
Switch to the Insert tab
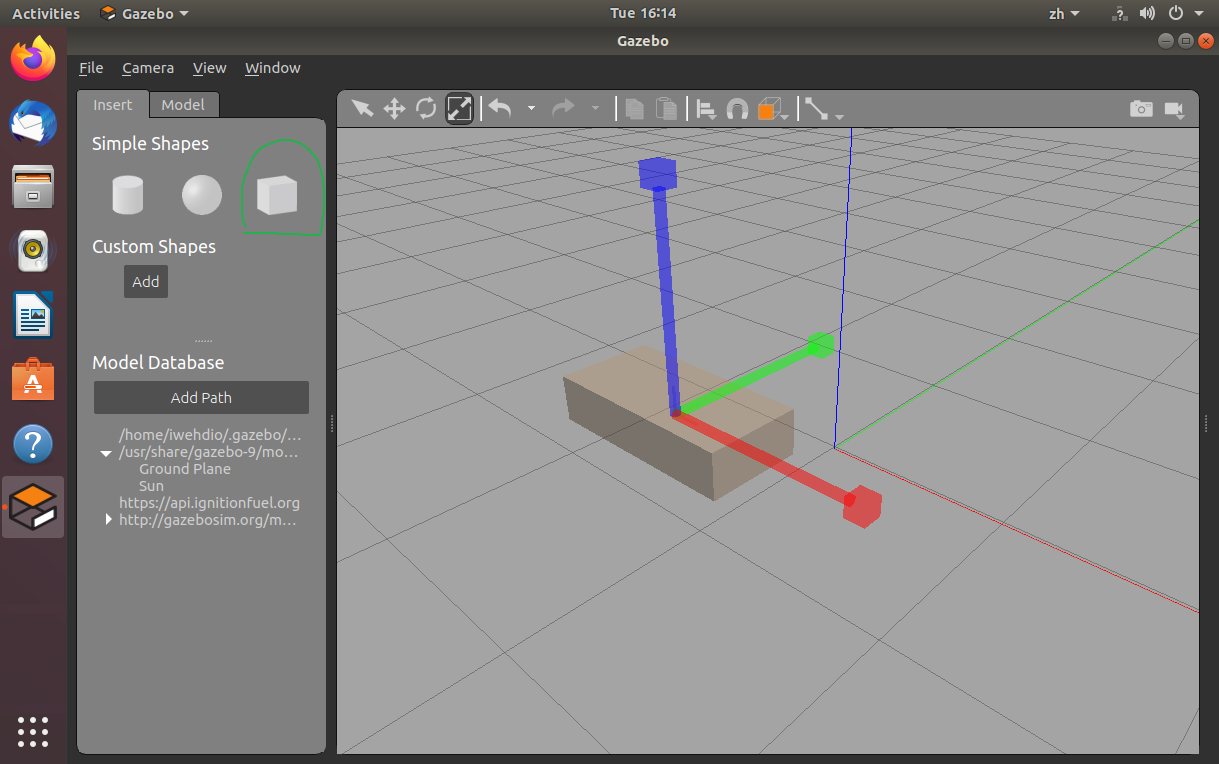[113, 105]
